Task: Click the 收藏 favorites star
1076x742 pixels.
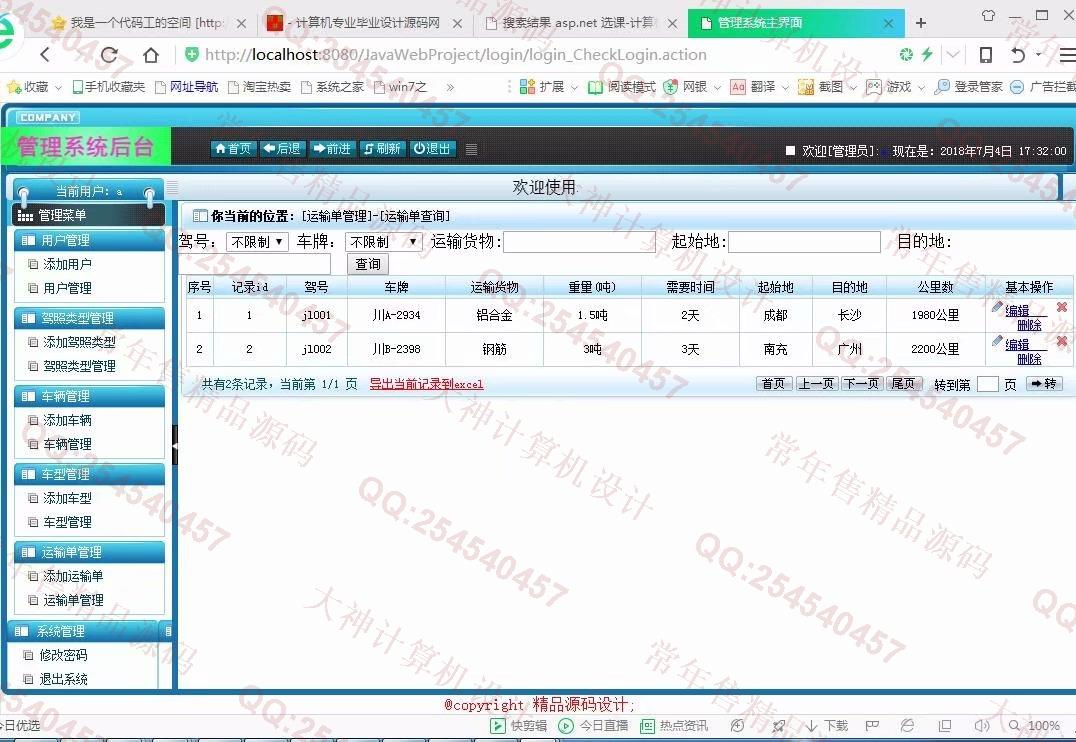Action: [x=13, y=87]
